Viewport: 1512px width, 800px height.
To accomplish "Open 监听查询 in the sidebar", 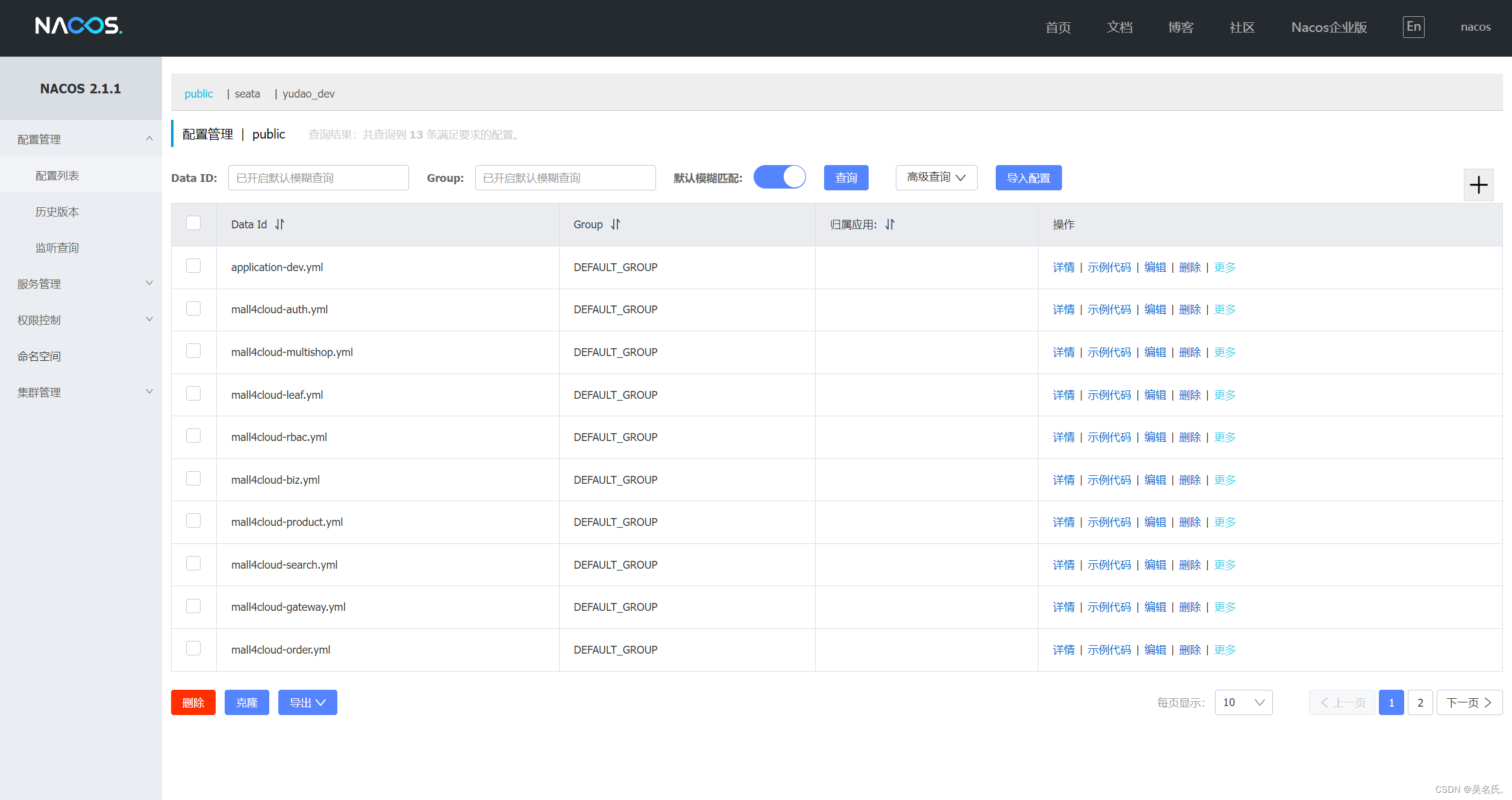I will click(81, 248).
